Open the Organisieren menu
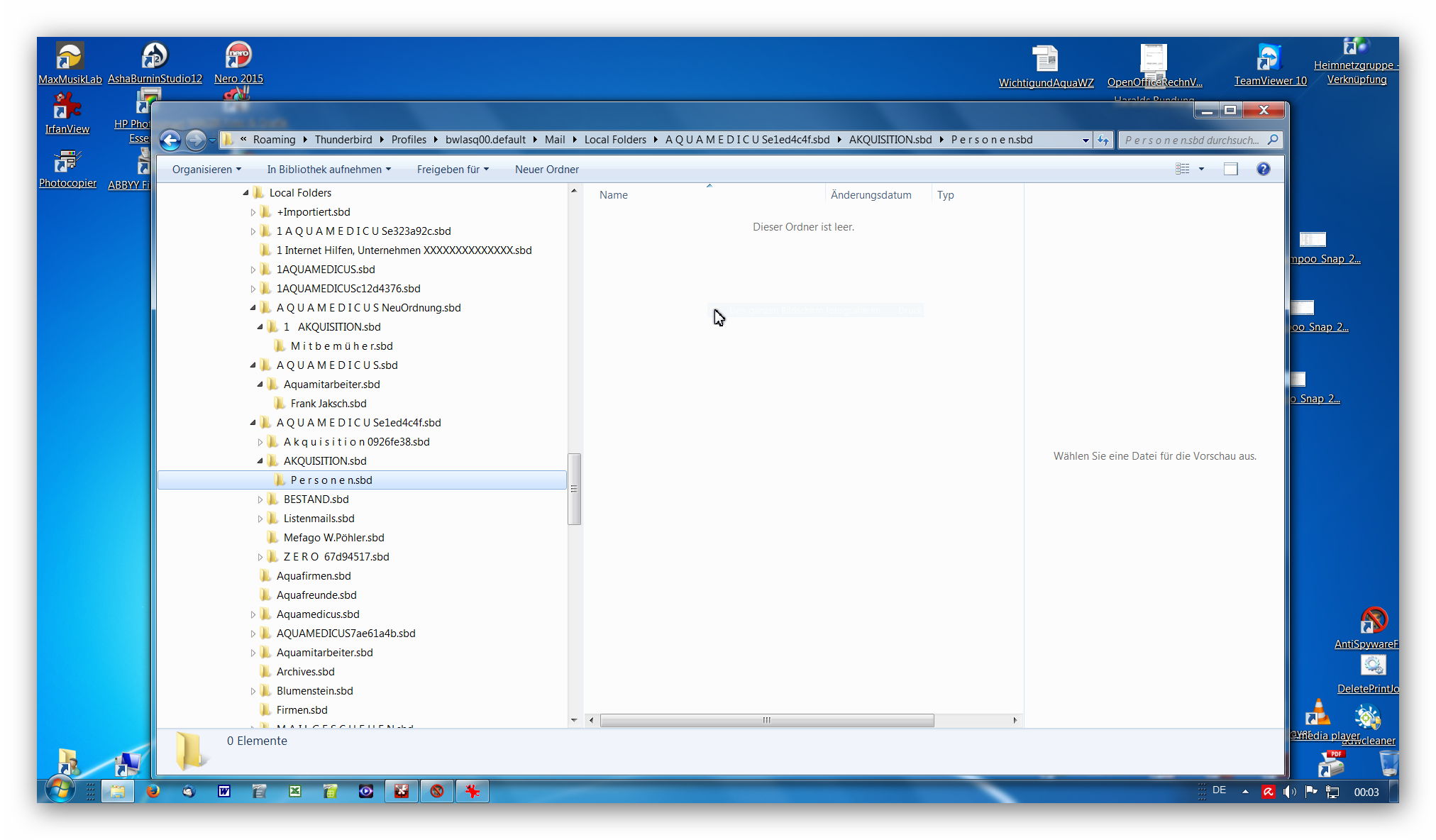The image size is (1436, 840). [206, 169]
